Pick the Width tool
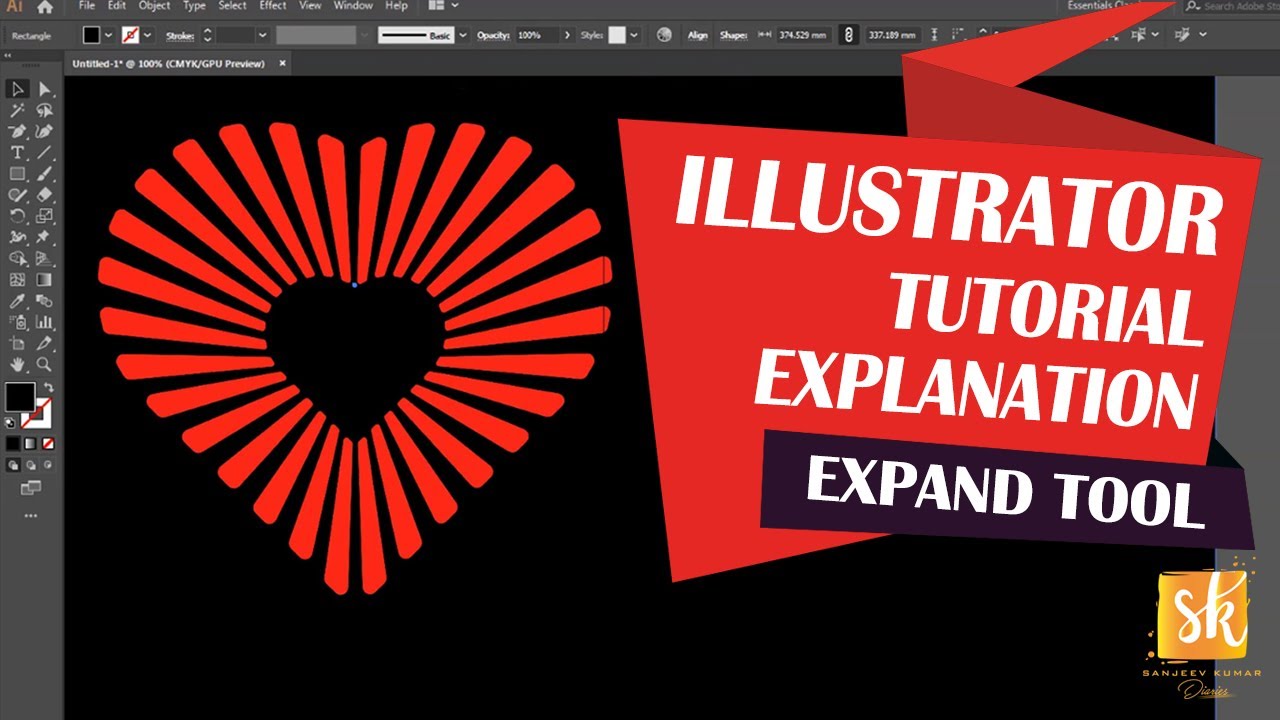 tap(18, 237)
